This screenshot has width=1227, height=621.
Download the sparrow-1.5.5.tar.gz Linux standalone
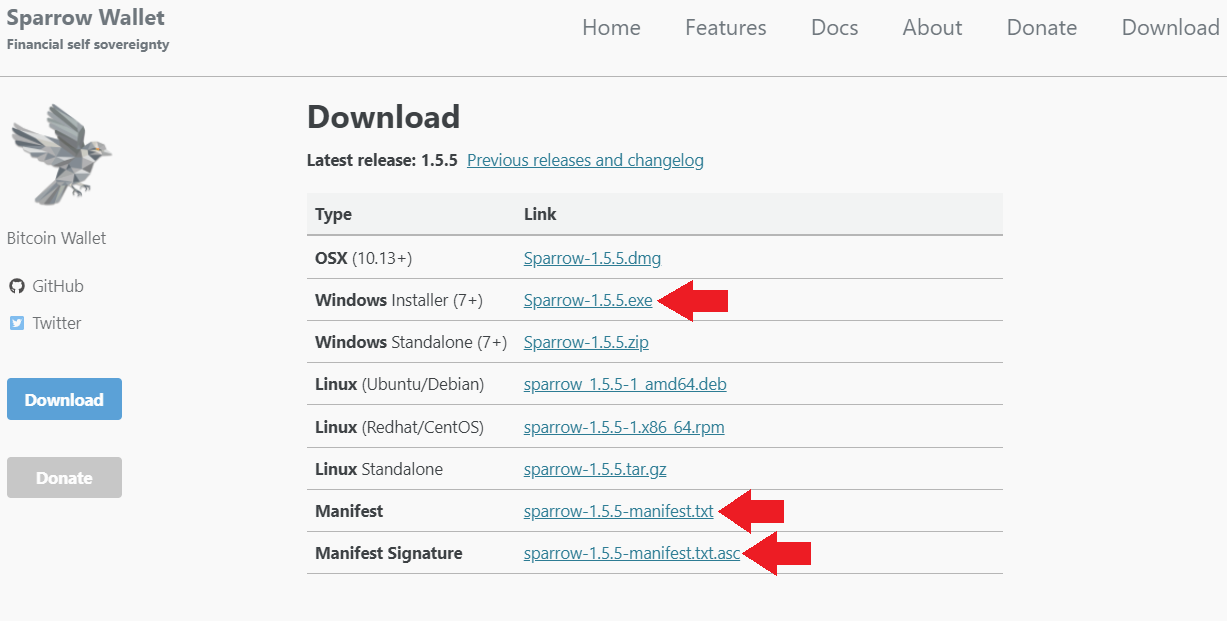597,469
